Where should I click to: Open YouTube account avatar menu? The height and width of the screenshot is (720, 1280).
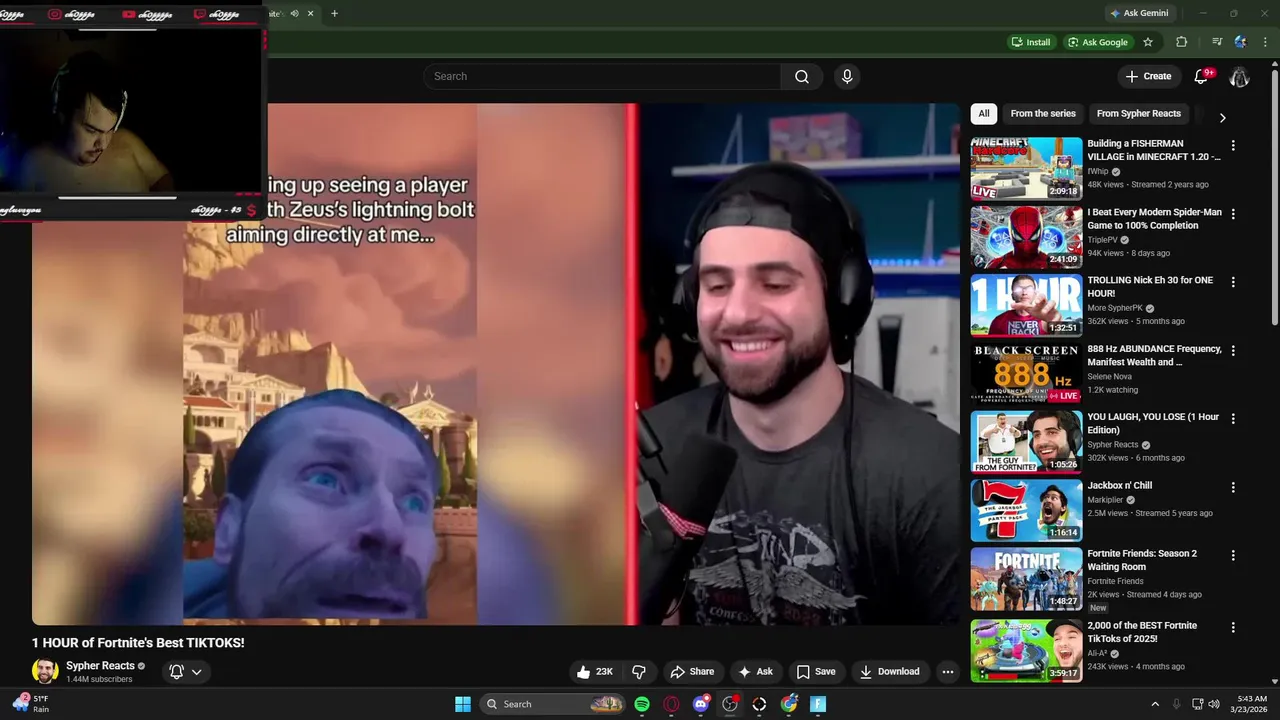(x=1239, y=76)
